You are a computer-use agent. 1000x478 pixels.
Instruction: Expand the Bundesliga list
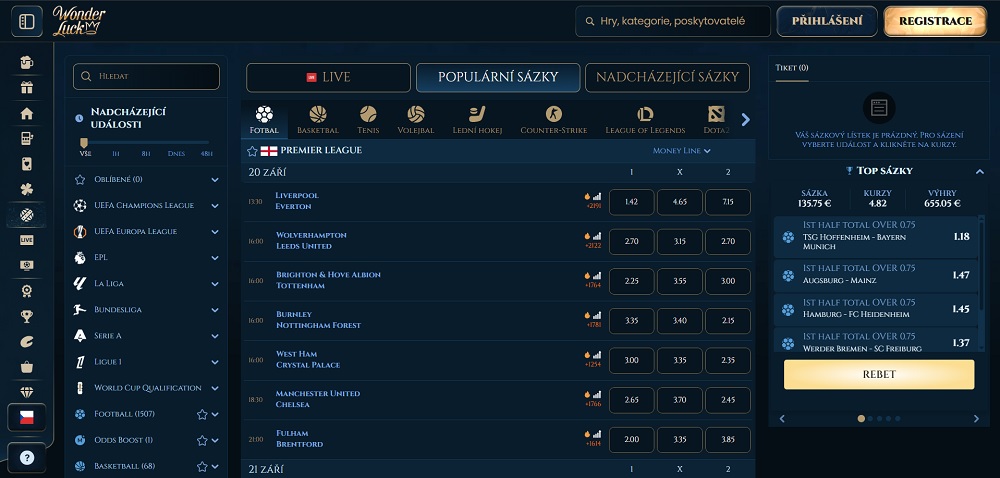pyautogui.click(x=215, y=310)
